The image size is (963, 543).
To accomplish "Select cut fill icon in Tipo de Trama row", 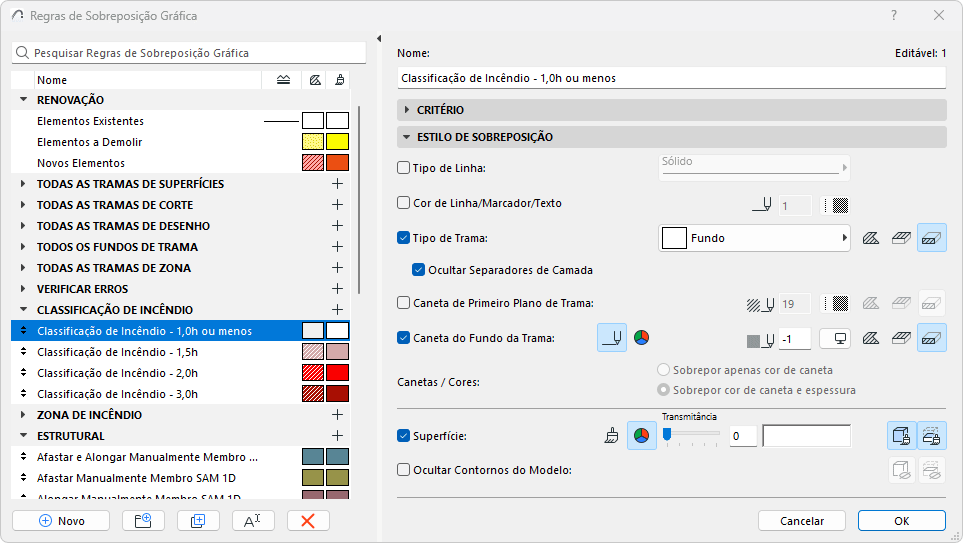I will (932, 238).
